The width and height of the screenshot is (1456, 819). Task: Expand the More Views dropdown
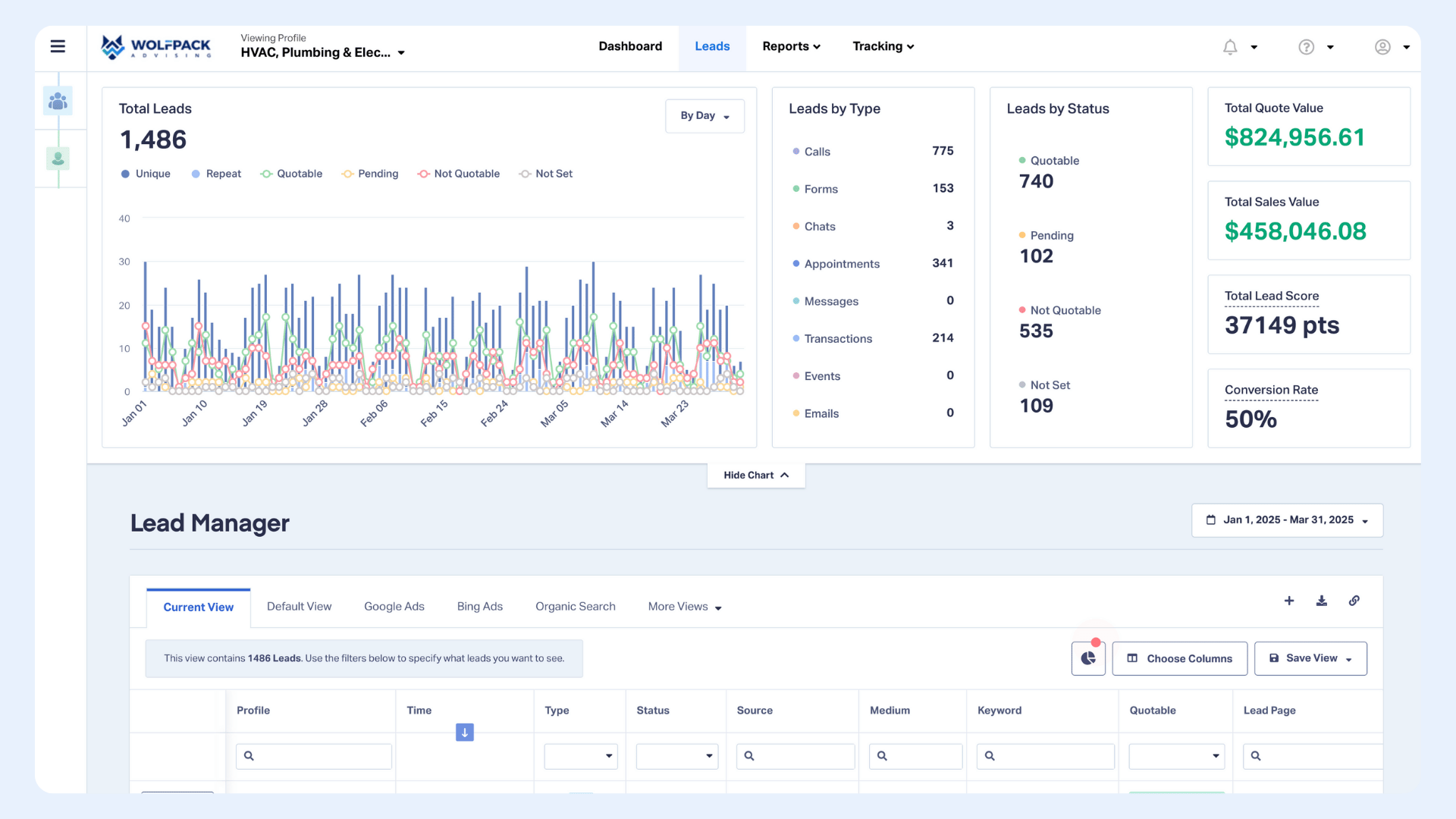684,607
